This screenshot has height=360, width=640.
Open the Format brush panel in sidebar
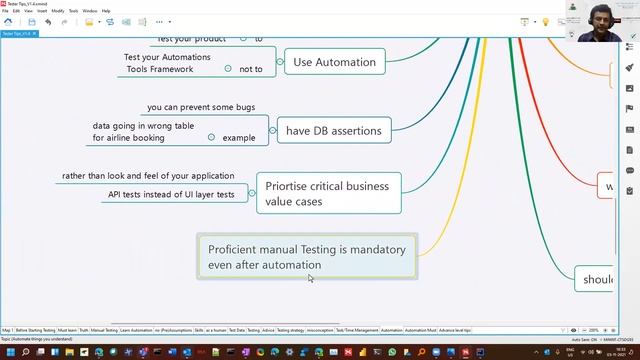[x=630, y=67]
